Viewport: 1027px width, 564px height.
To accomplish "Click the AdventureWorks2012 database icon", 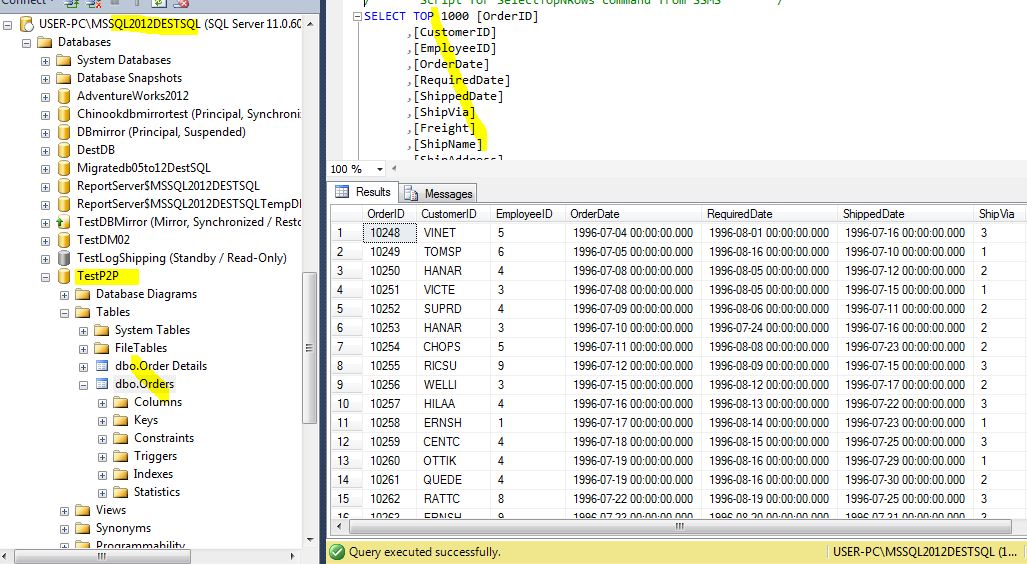I will [64, 96].
